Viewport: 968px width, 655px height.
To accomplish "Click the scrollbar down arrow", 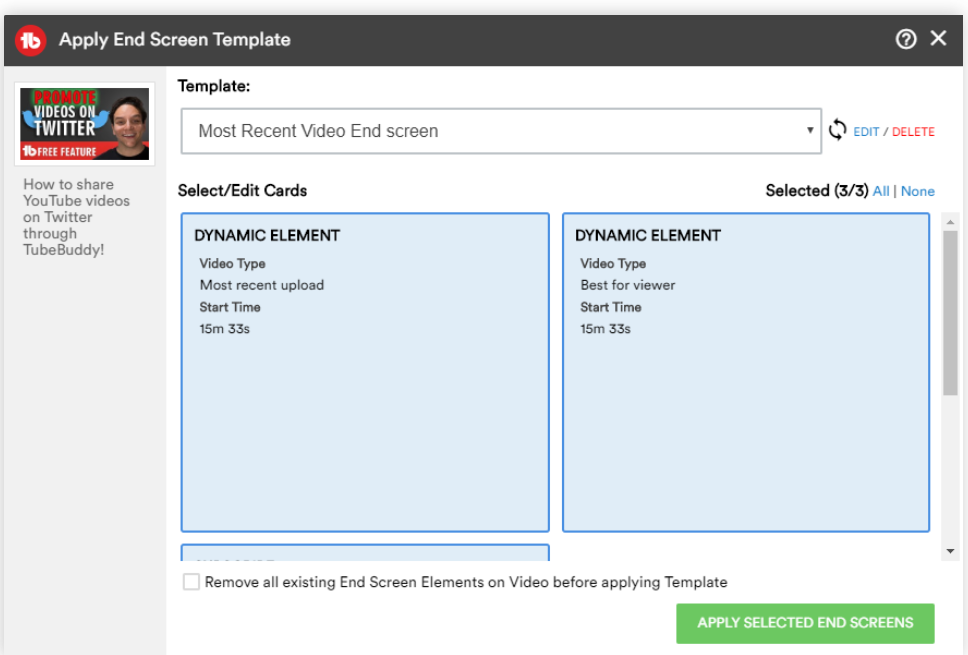I will (950, 551).
